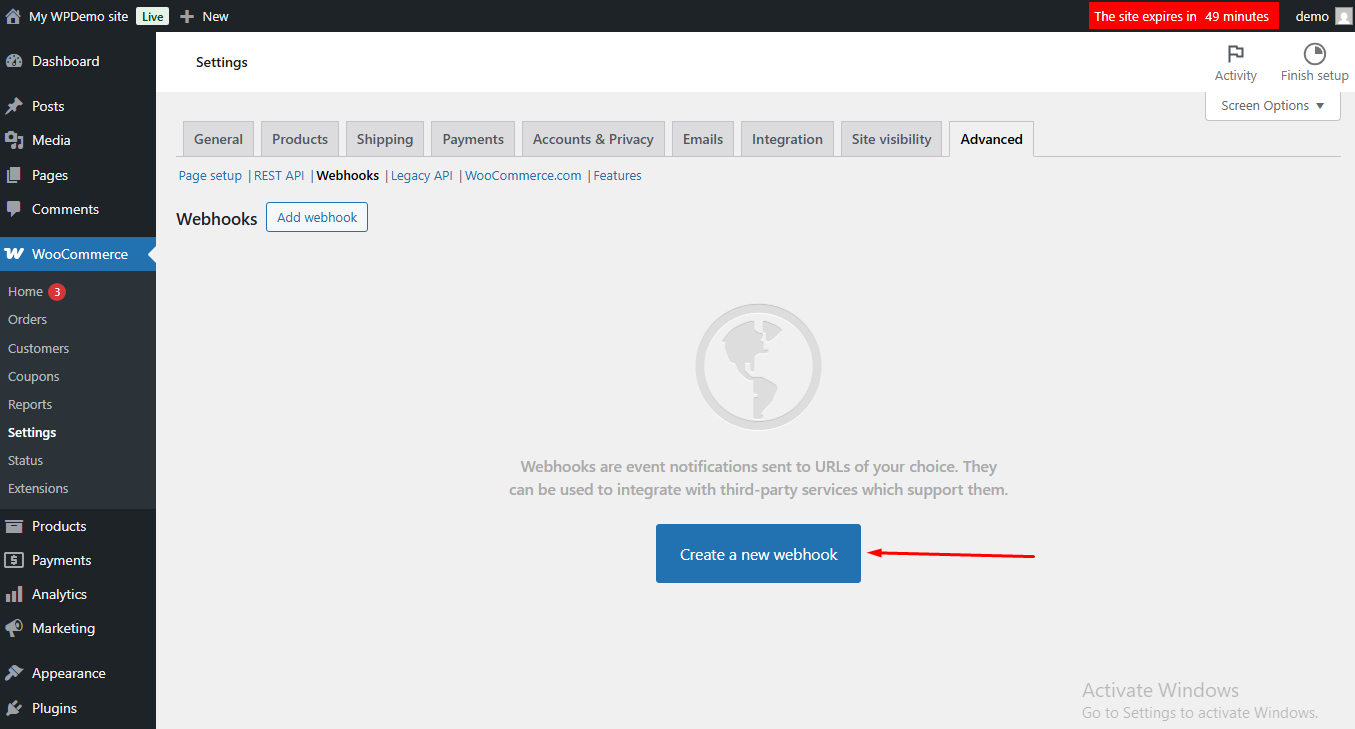
Task: Open Orders in the WooCommerce submenu
Action: 28,320
